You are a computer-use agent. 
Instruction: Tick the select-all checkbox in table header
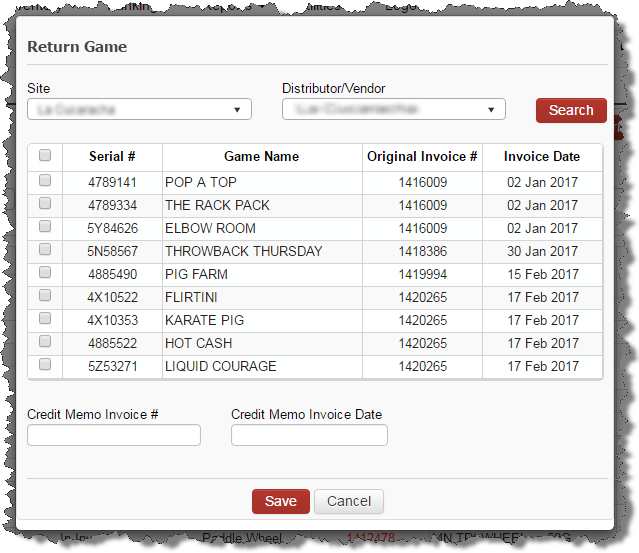45,155
